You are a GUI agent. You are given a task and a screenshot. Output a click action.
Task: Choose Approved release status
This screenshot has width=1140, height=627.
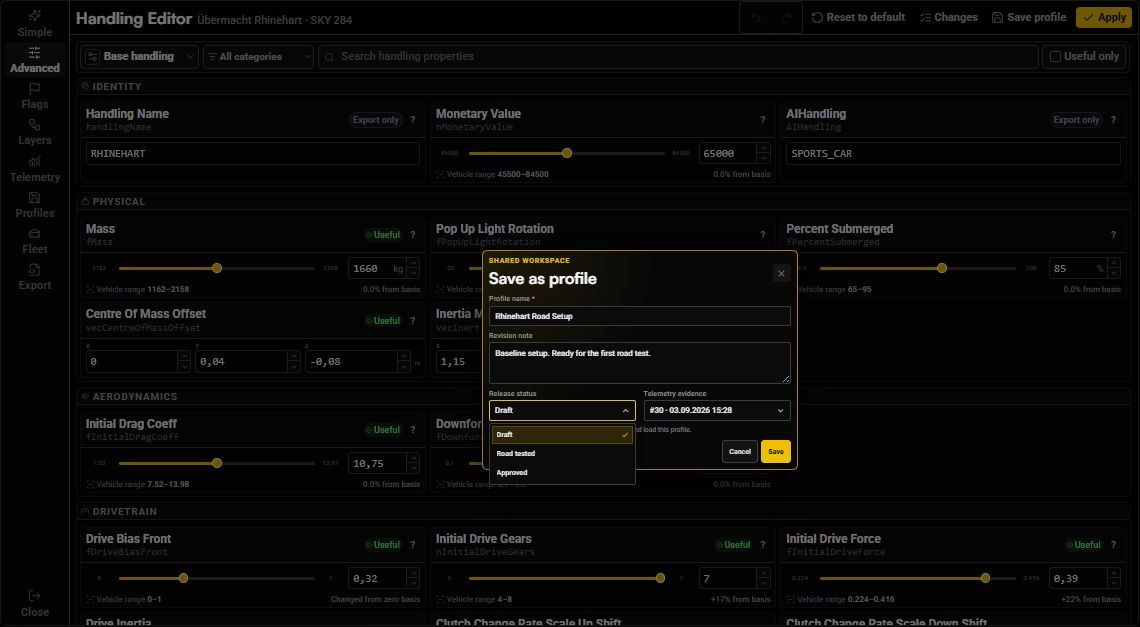point(562,473)
